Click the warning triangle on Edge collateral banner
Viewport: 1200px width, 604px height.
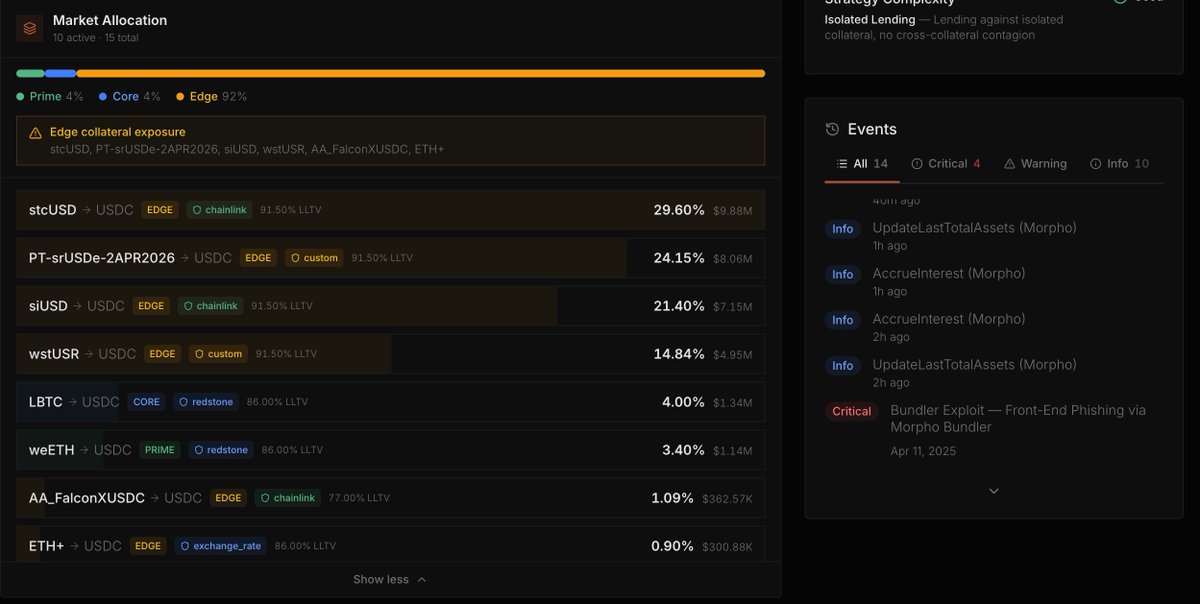pos(33,131)
